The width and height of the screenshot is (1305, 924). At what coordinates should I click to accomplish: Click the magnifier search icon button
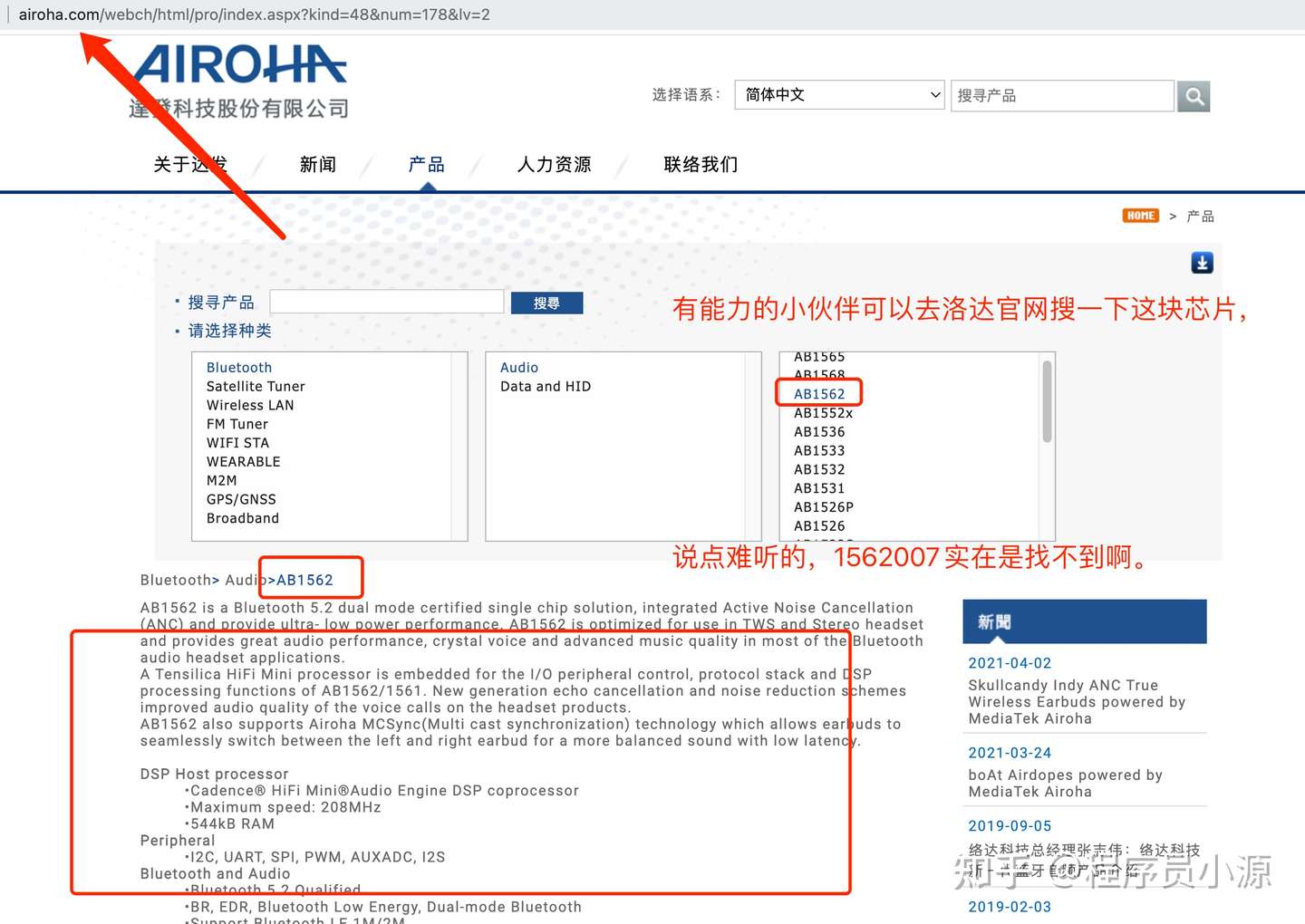point(1194,96)
